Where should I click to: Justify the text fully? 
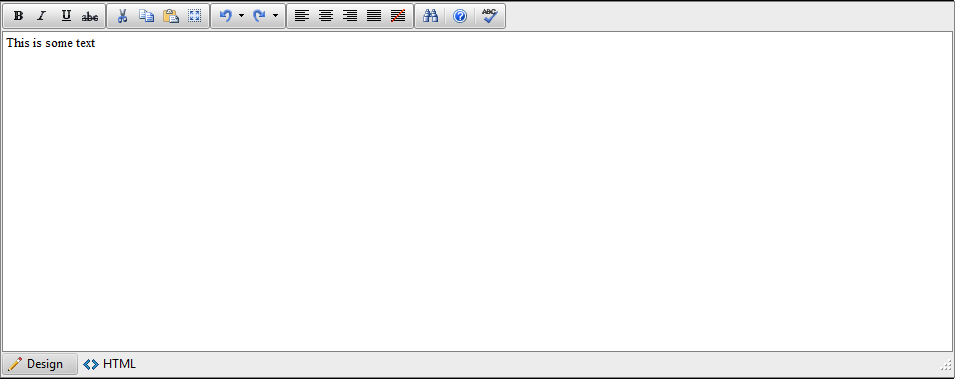pyautogui.click(x=374, y=16)
